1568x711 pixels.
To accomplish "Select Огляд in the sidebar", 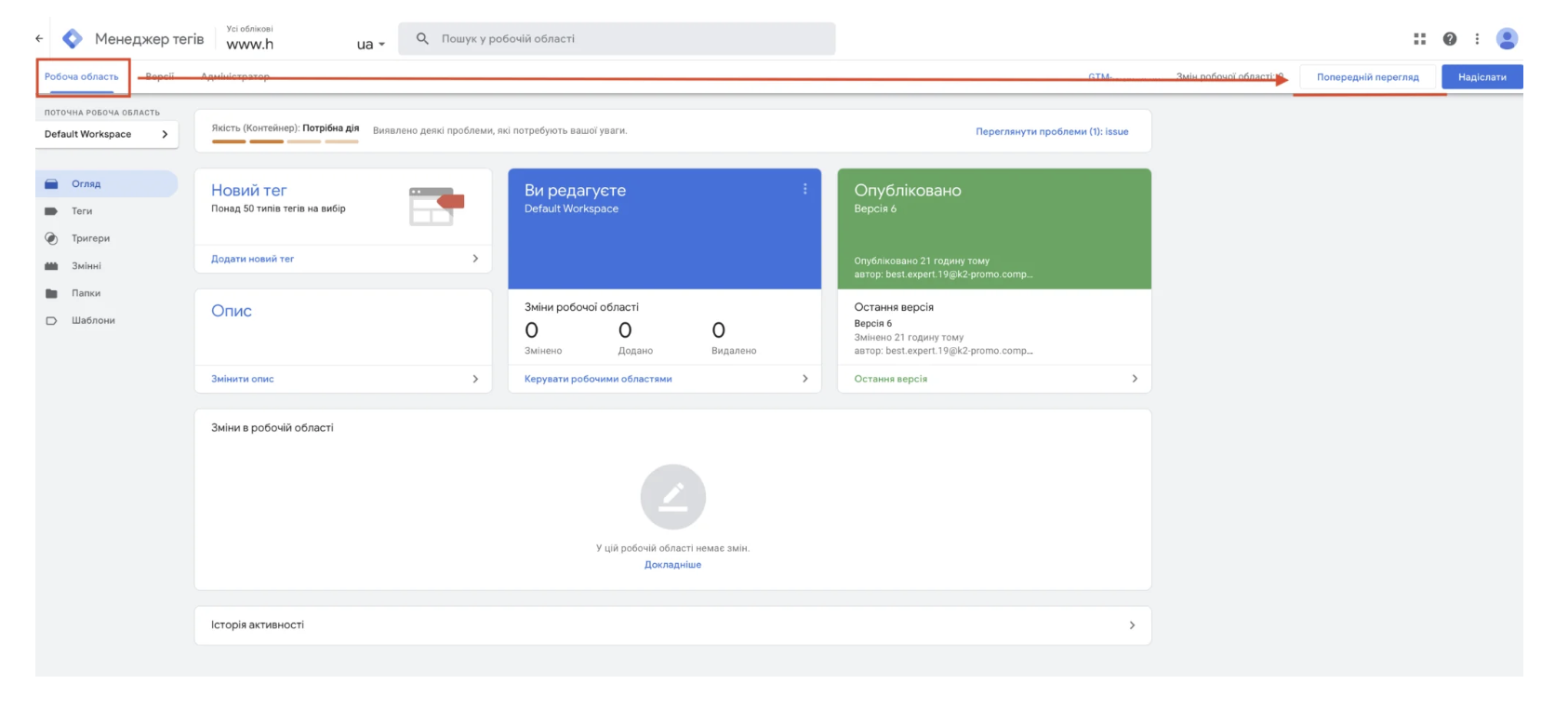I will click(x=107, y=184).
